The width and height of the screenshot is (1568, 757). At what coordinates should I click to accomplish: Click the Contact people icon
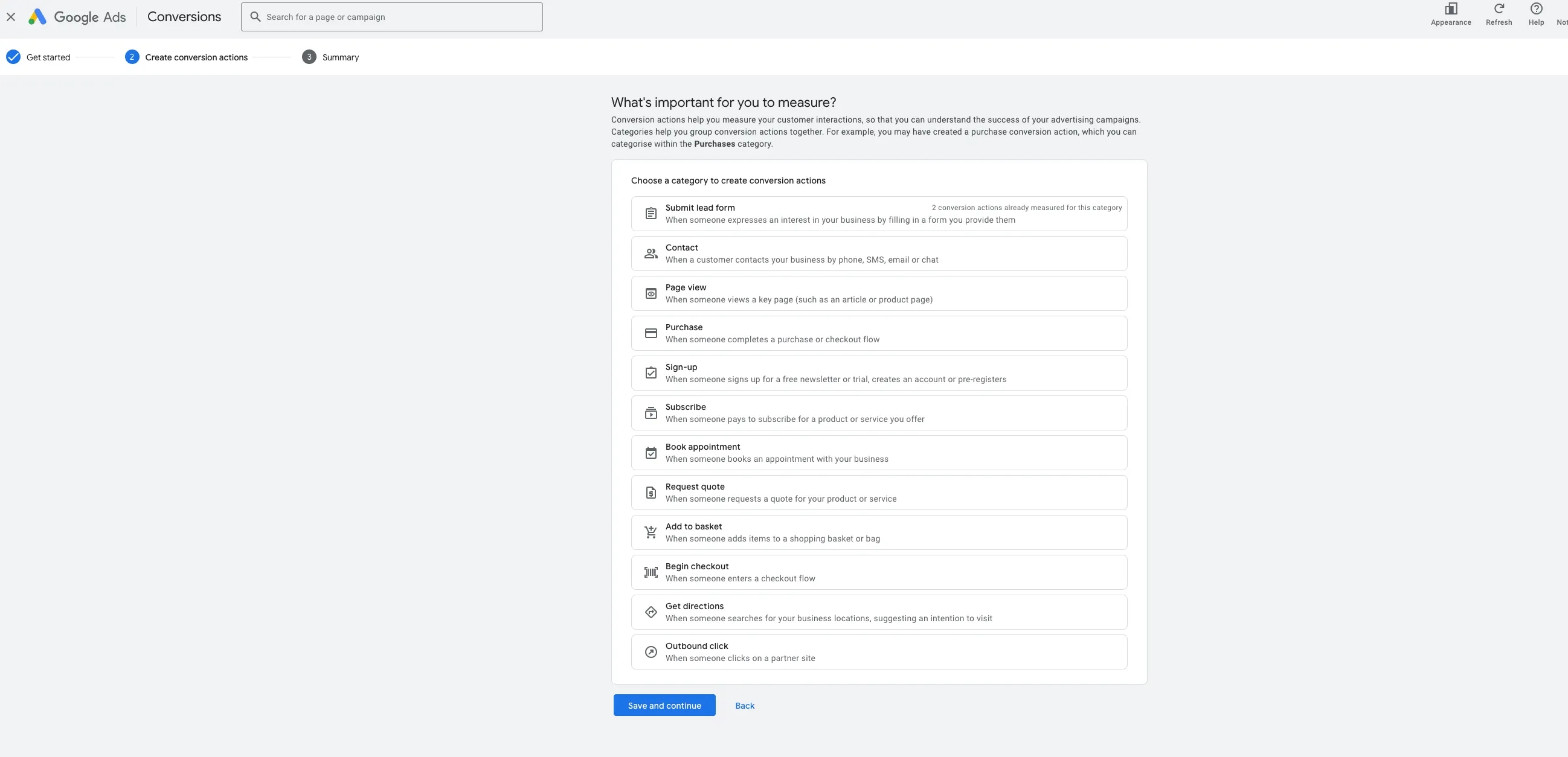pyautogui.click(x=651, y=254)
